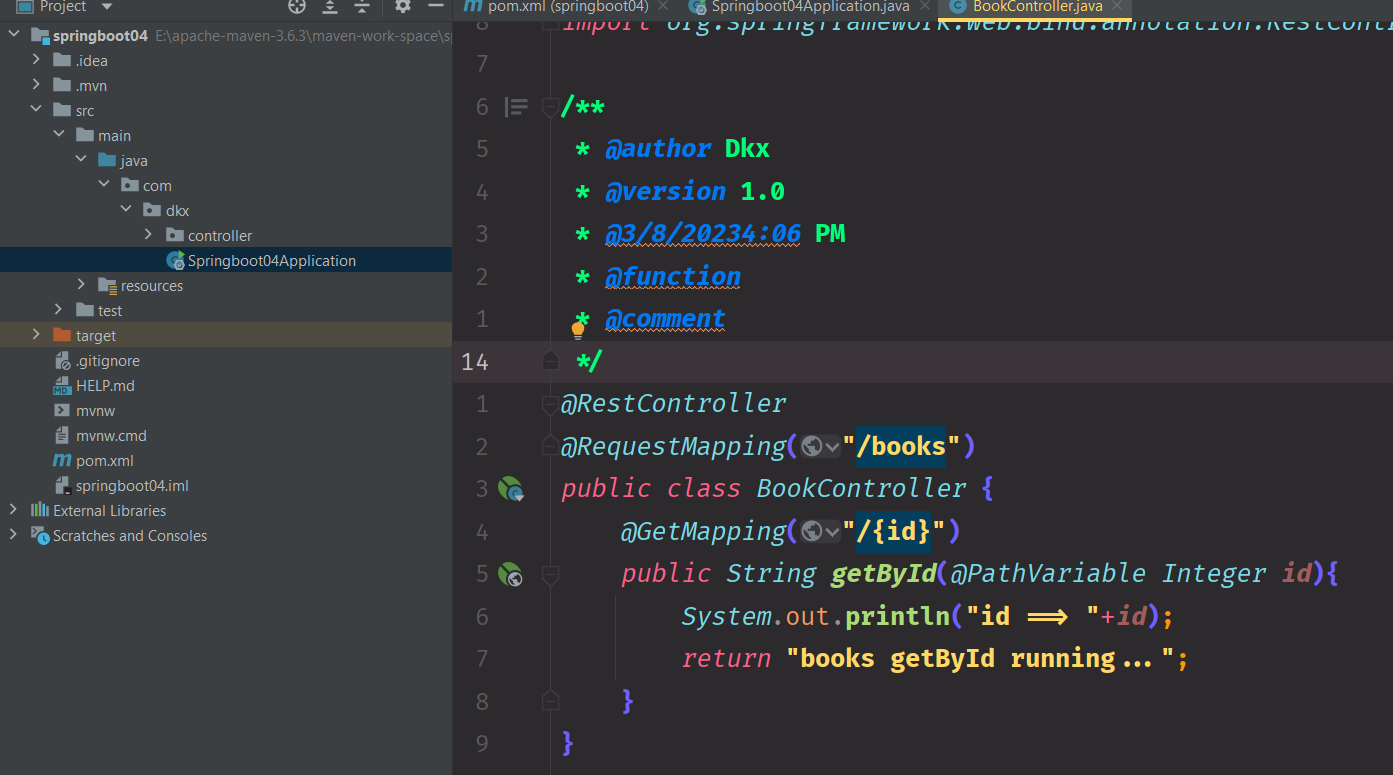Click the mvnw script file icon

61,411
